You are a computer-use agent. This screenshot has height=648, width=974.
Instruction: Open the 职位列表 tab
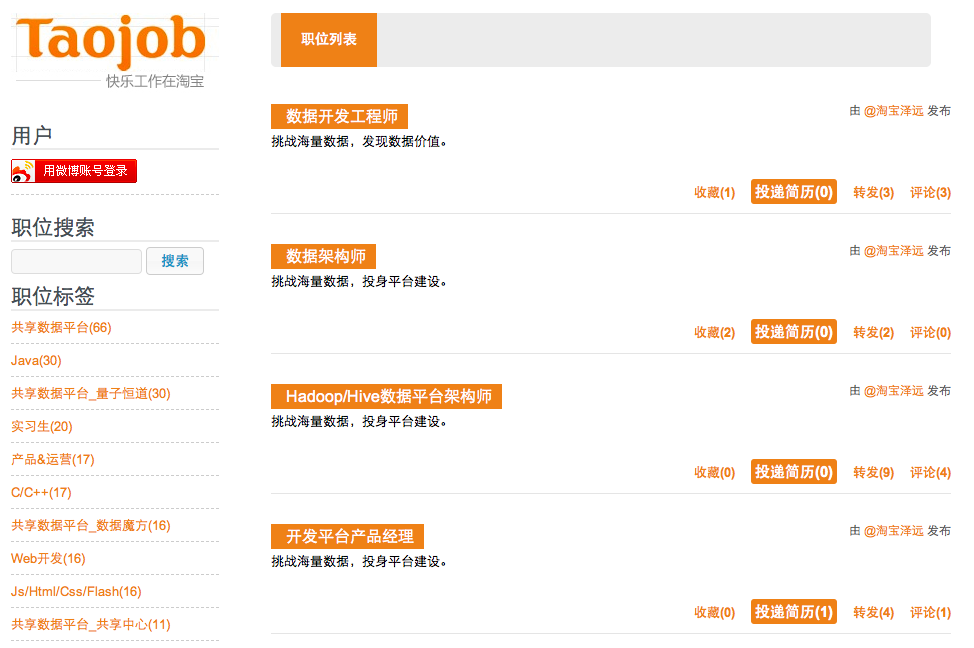point(329,40)
